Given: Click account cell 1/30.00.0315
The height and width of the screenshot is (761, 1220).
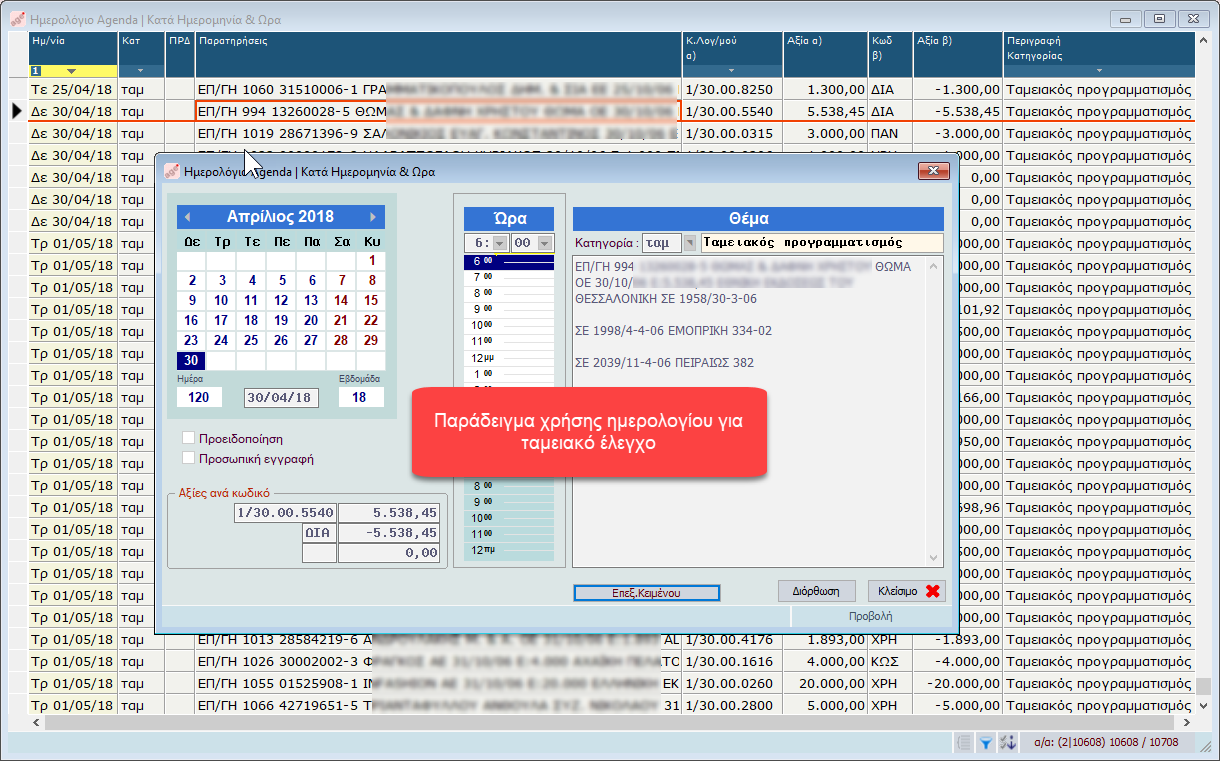Looking at the screenshot, I should click(731, 133).
